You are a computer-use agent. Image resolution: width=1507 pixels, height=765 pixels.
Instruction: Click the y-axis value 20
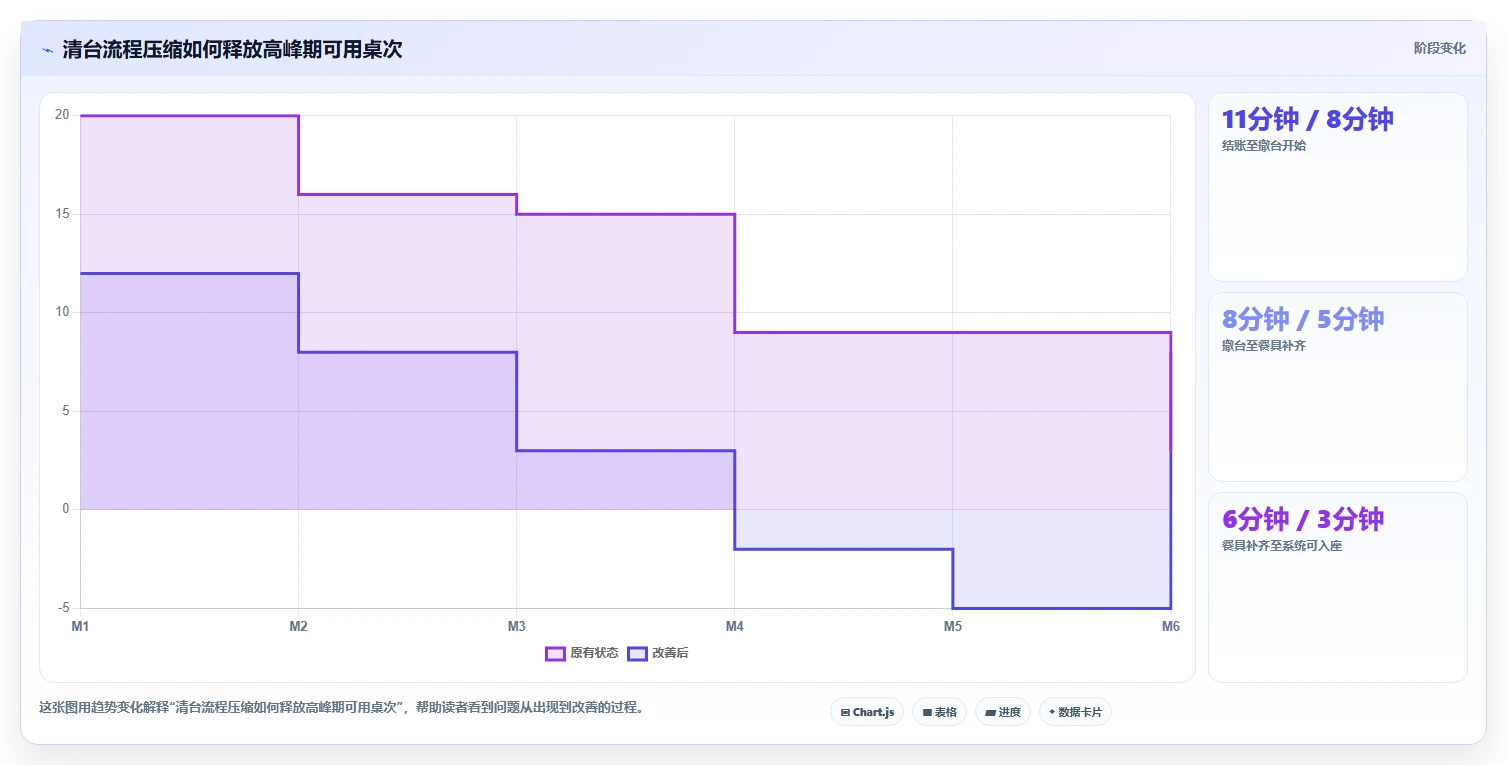click(x=62, y=115)
